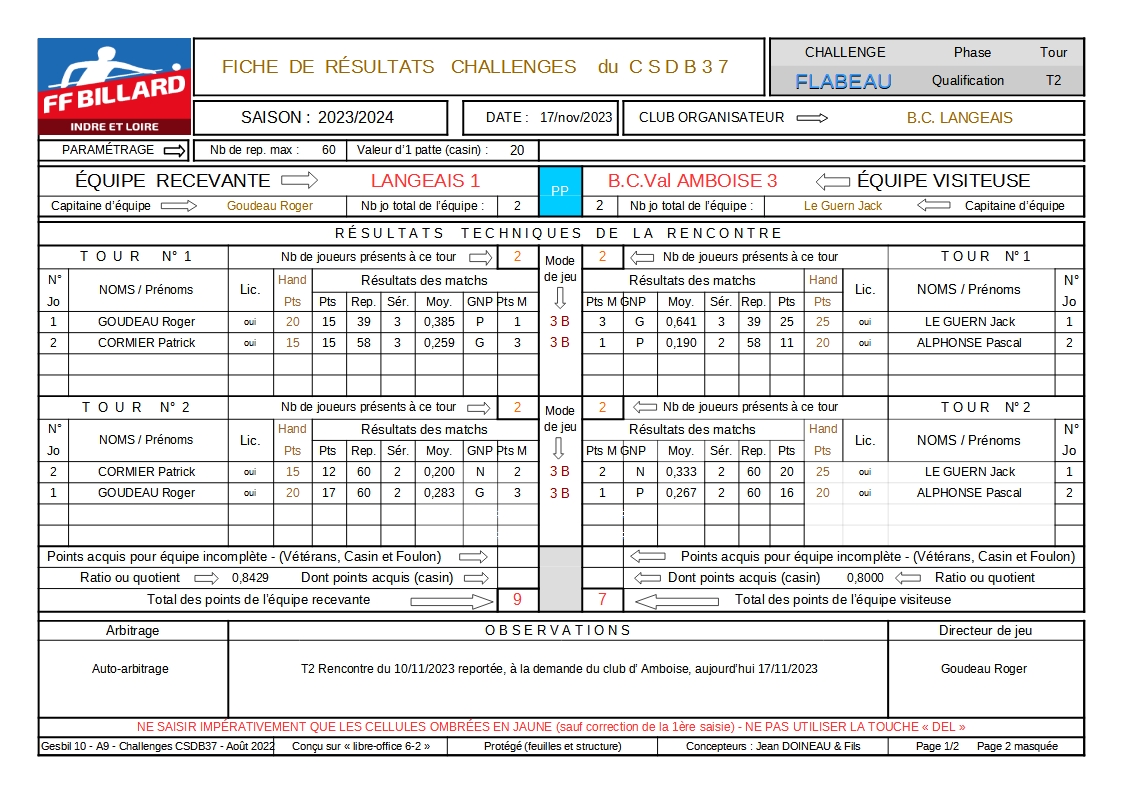Select the organizing club B.C. LANGEAIS
Viewport: 1123px width, 794px height.
pos(960,118)
